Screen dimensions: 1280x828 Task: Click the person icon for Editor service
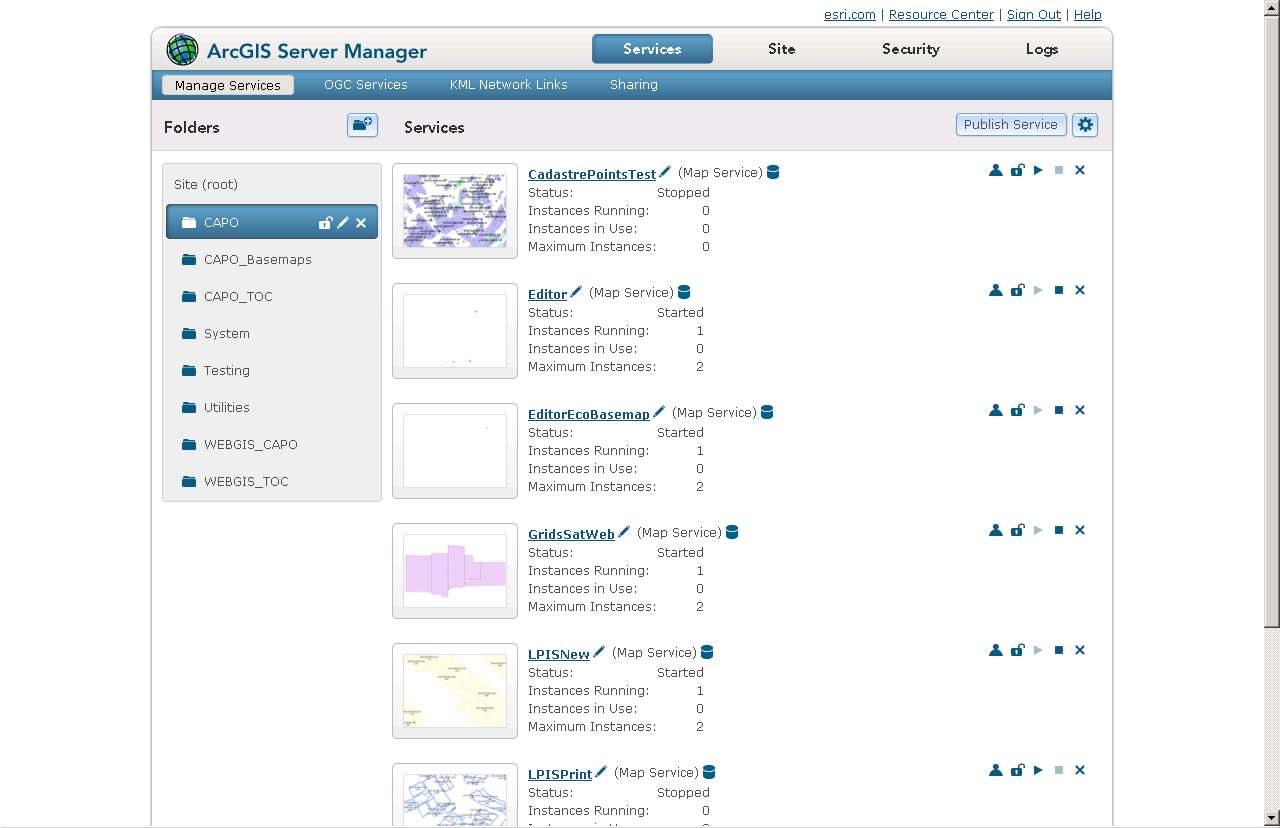point(996,290)
